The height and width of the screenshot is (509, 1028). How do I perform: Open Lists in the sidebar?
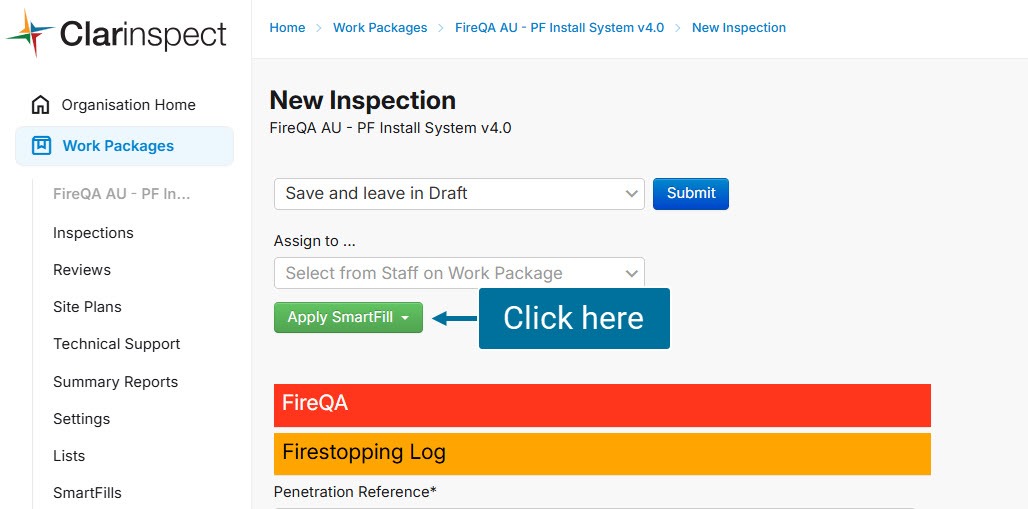click(x=69, y=456)
